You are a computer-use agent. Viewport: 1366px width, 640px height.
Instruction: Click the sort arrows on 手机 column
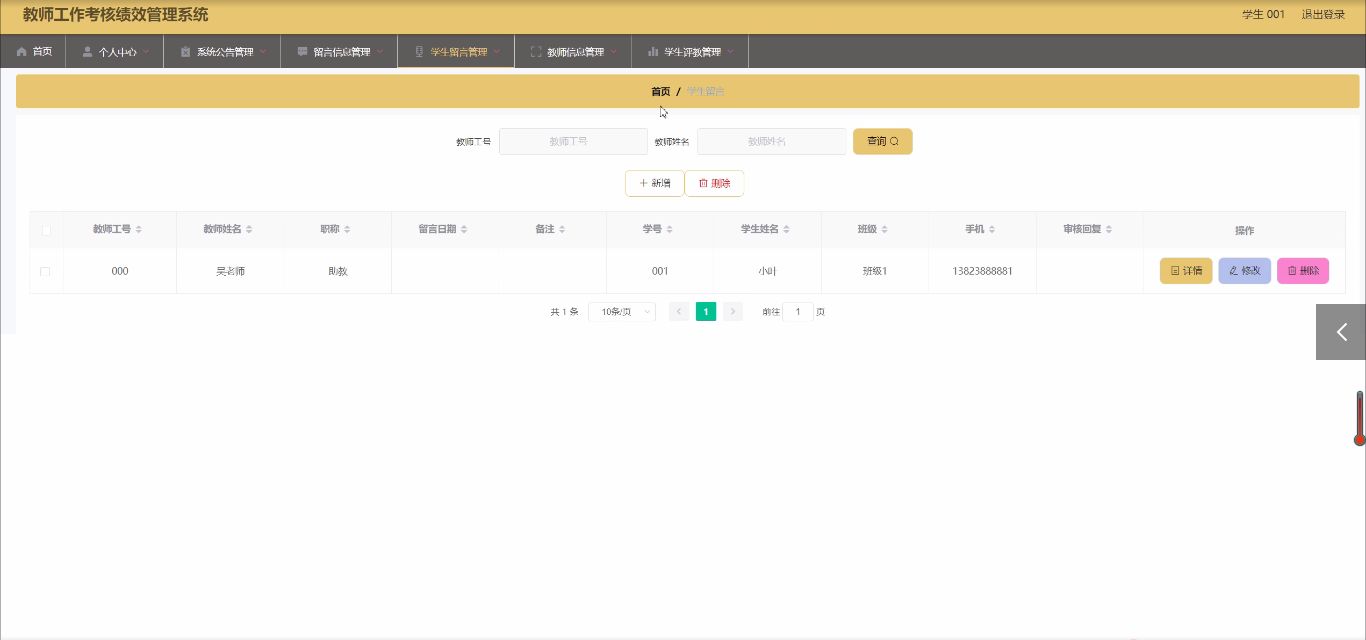992,230
